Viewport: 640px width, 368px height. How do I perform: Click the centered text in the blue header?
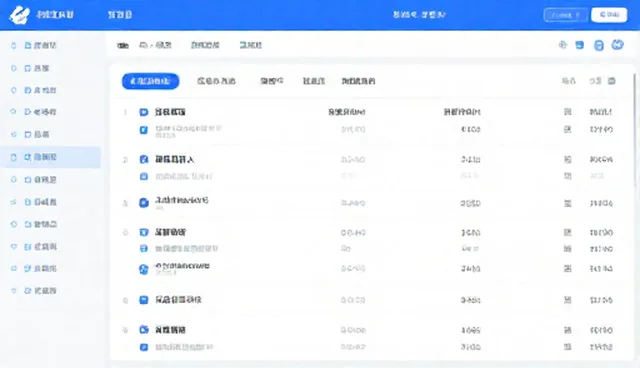click(419, 15)
